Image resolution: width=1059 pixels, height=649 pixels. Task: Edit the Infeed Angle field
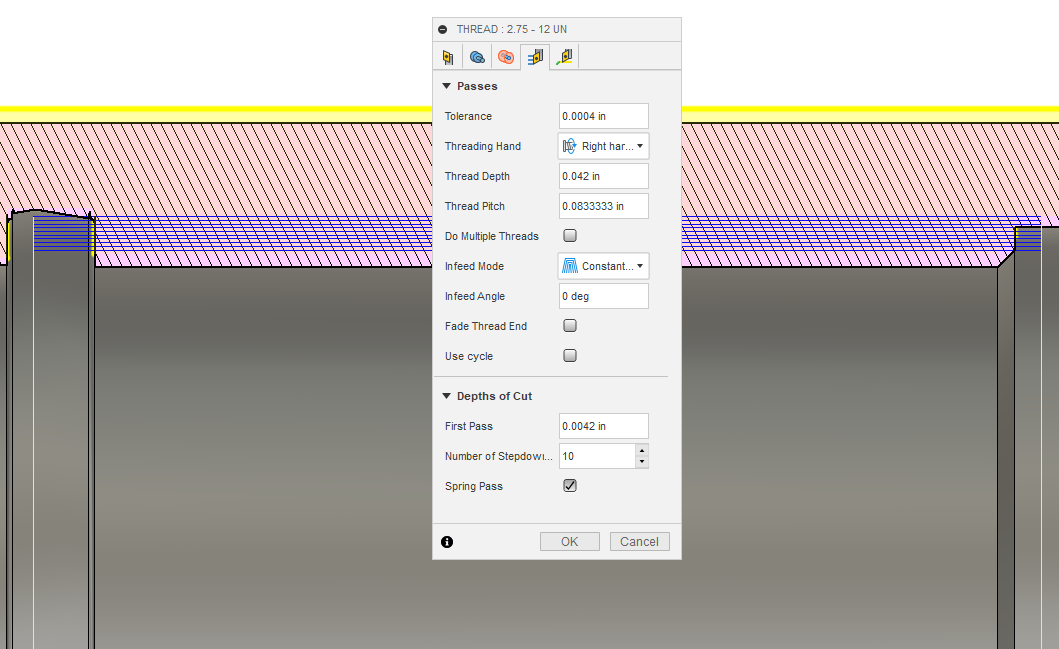click(x=604, y=296)
